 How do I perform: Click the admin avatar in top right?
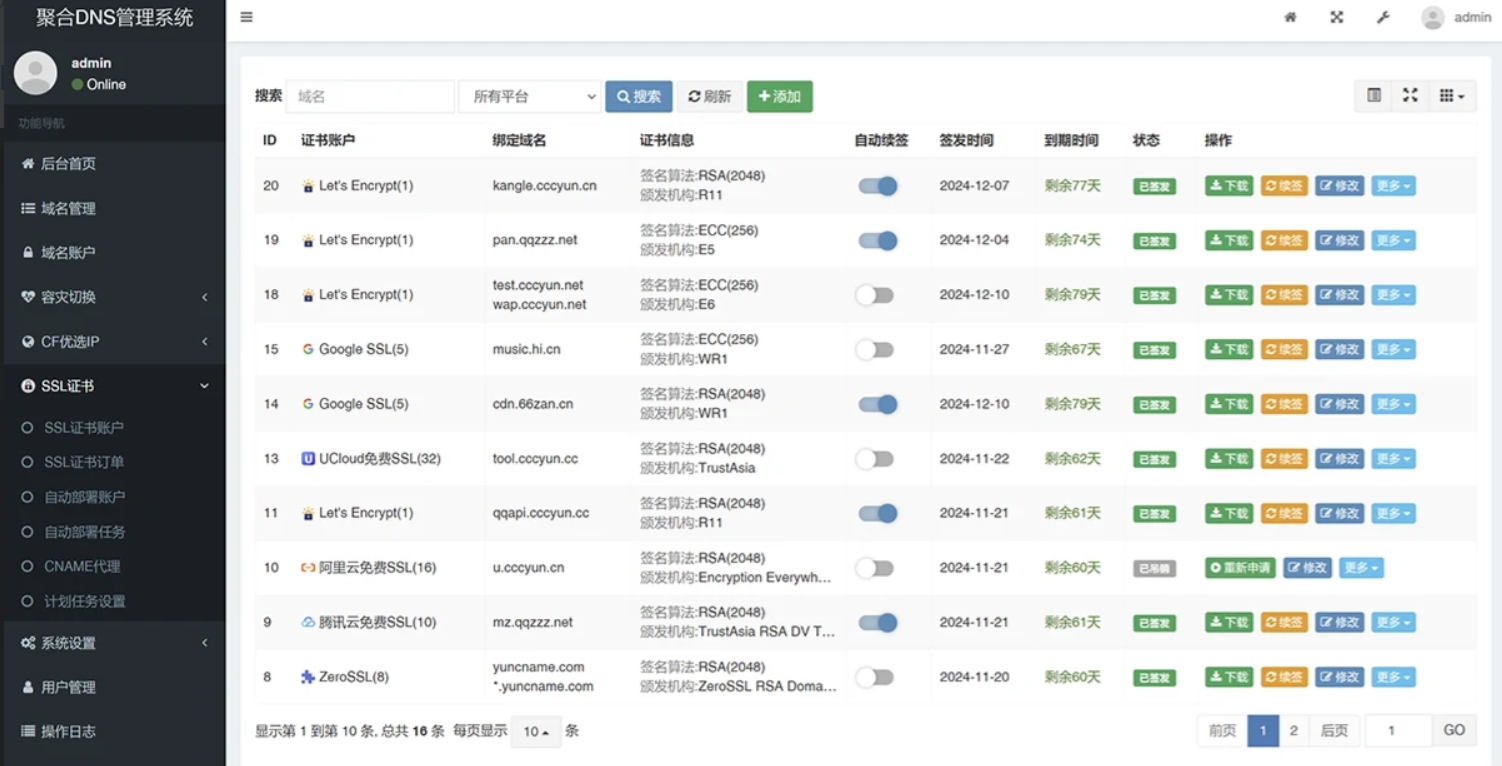pyautogui.click(x=1432, y=18)
